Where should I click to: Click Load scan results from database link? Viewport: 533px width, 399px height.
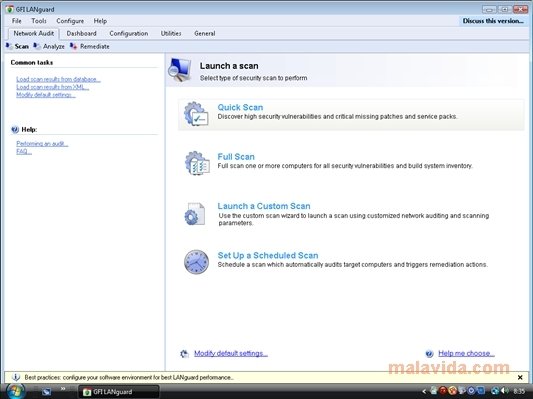[58, 79]
